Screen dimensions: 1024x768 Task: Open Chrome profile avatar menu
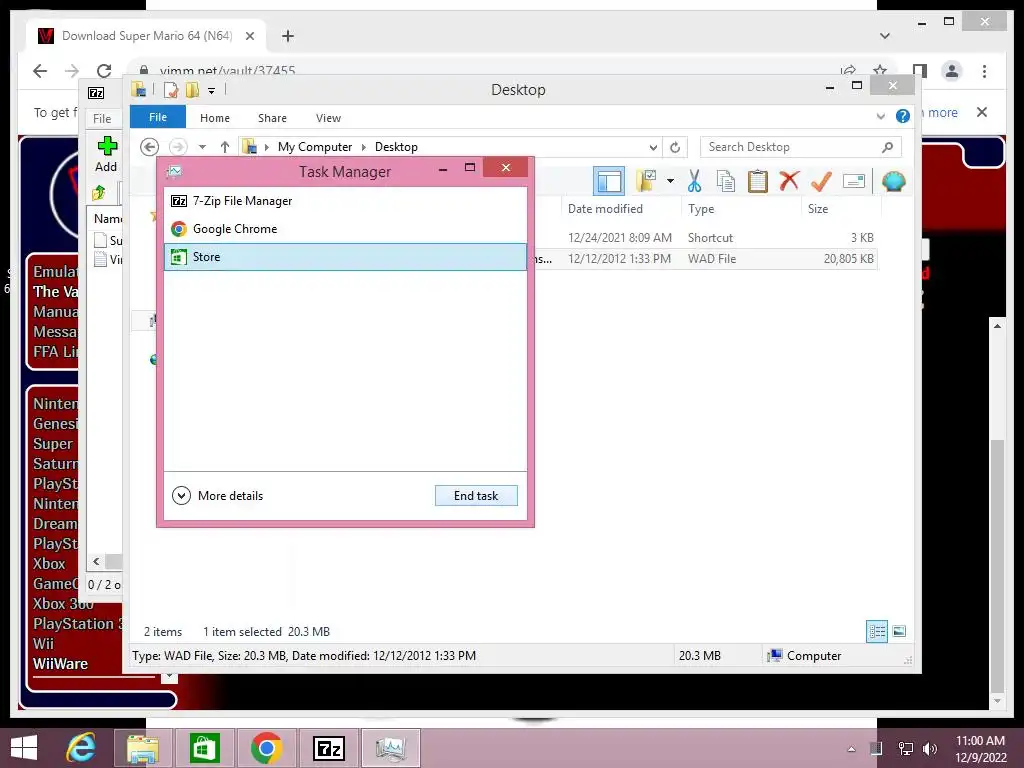[952, 71]
